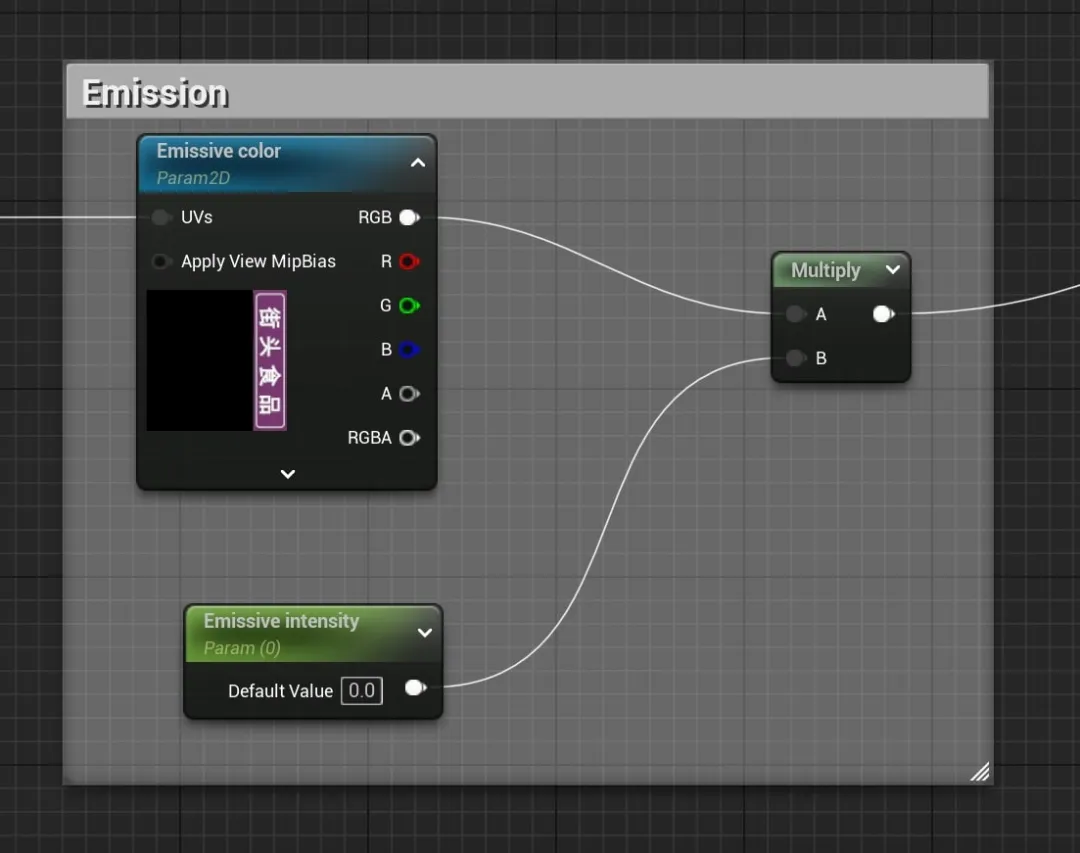Click the blue B output pin
Image resolution: width=1080 pixels, height=853 pixels.
click(409, 349)
